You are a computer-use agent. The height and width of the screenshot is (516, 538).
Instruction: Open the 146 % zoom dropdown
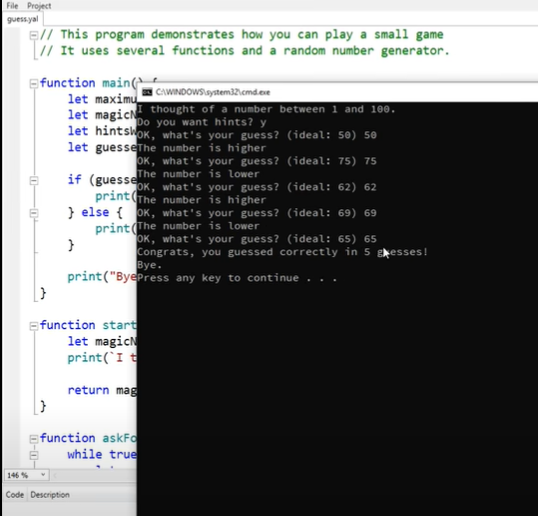point(26,475)
